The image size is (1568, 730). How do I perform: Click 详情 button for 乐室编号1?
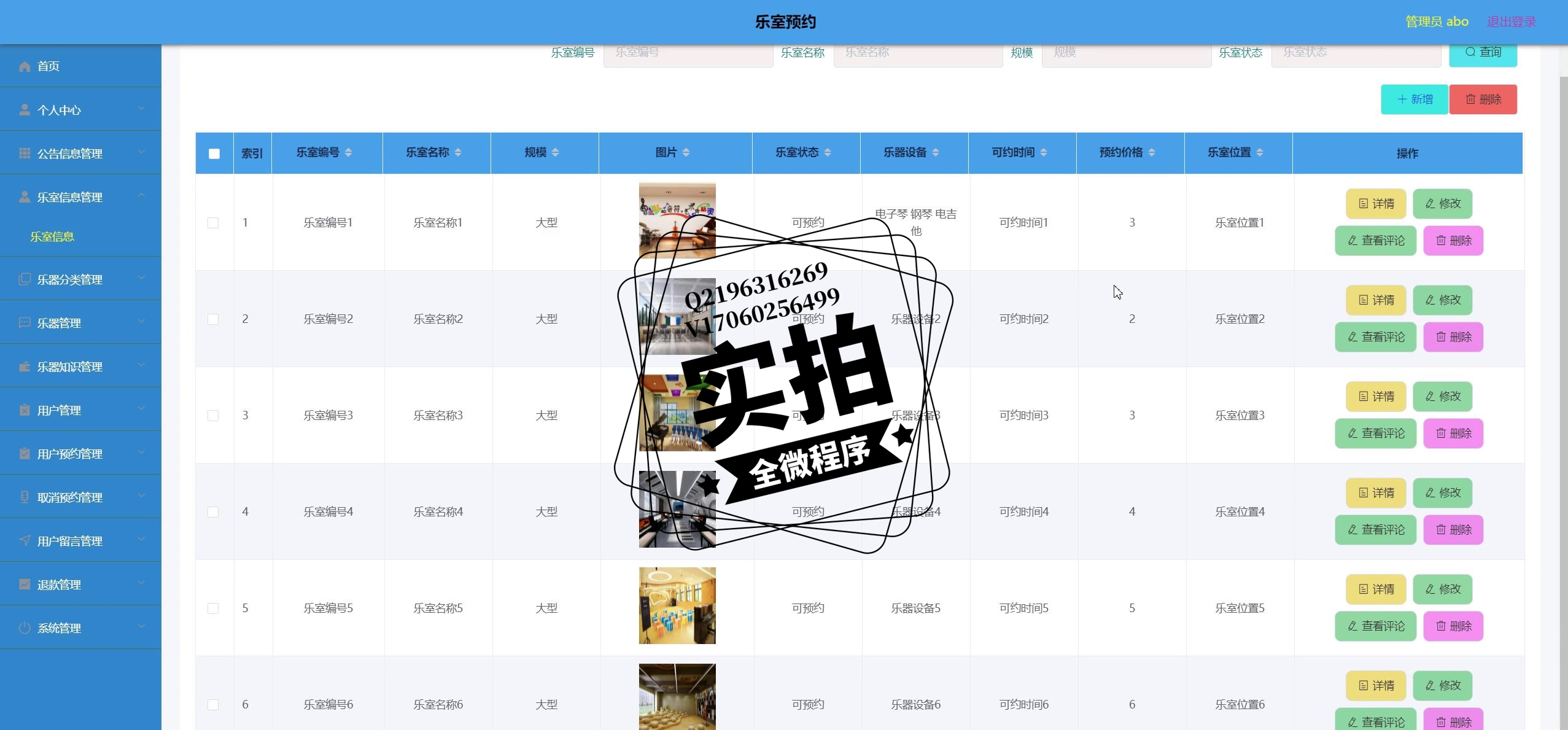(1376, 204)
